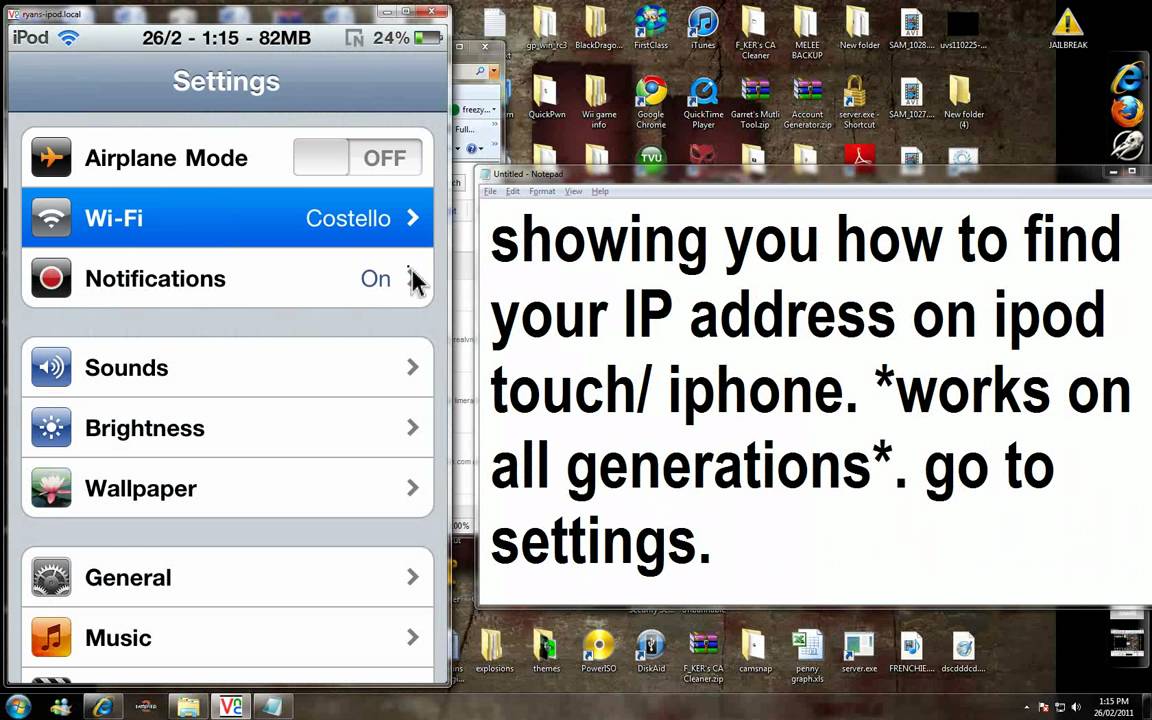Select the penny graph.xls spreadsheet file
The width and height of the screenshot is (1152, 720).
807,656
